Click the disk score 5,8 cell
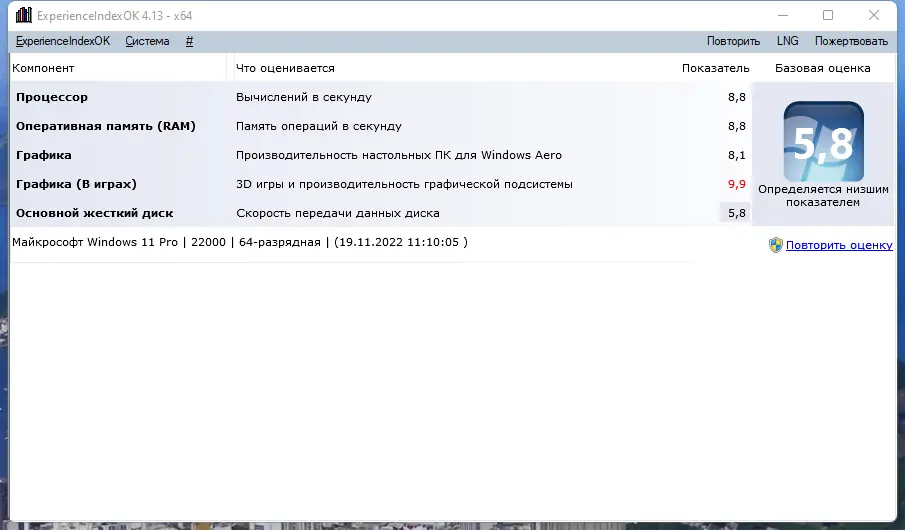The image size is (905, 530). tap(735, 213)
